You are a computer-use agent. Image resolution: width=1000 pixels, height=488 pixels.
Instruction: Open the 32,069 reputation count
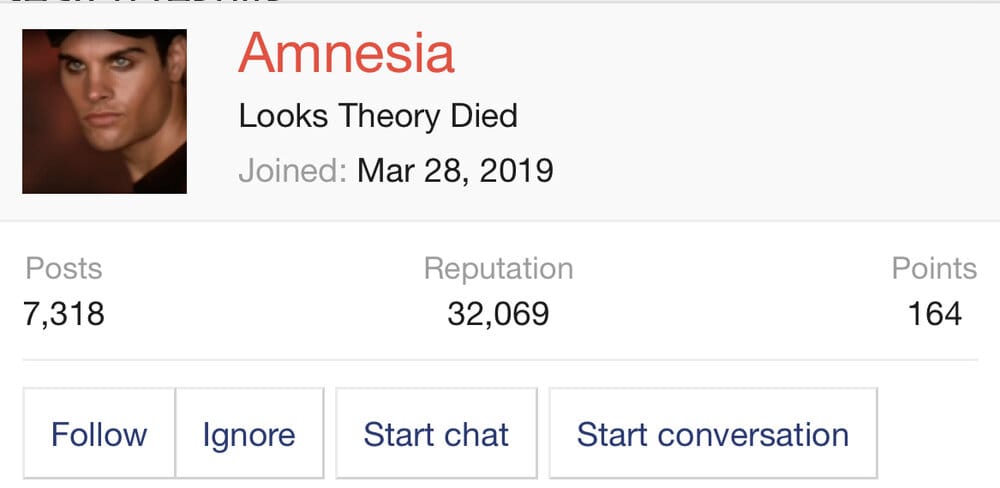(498, 314)
